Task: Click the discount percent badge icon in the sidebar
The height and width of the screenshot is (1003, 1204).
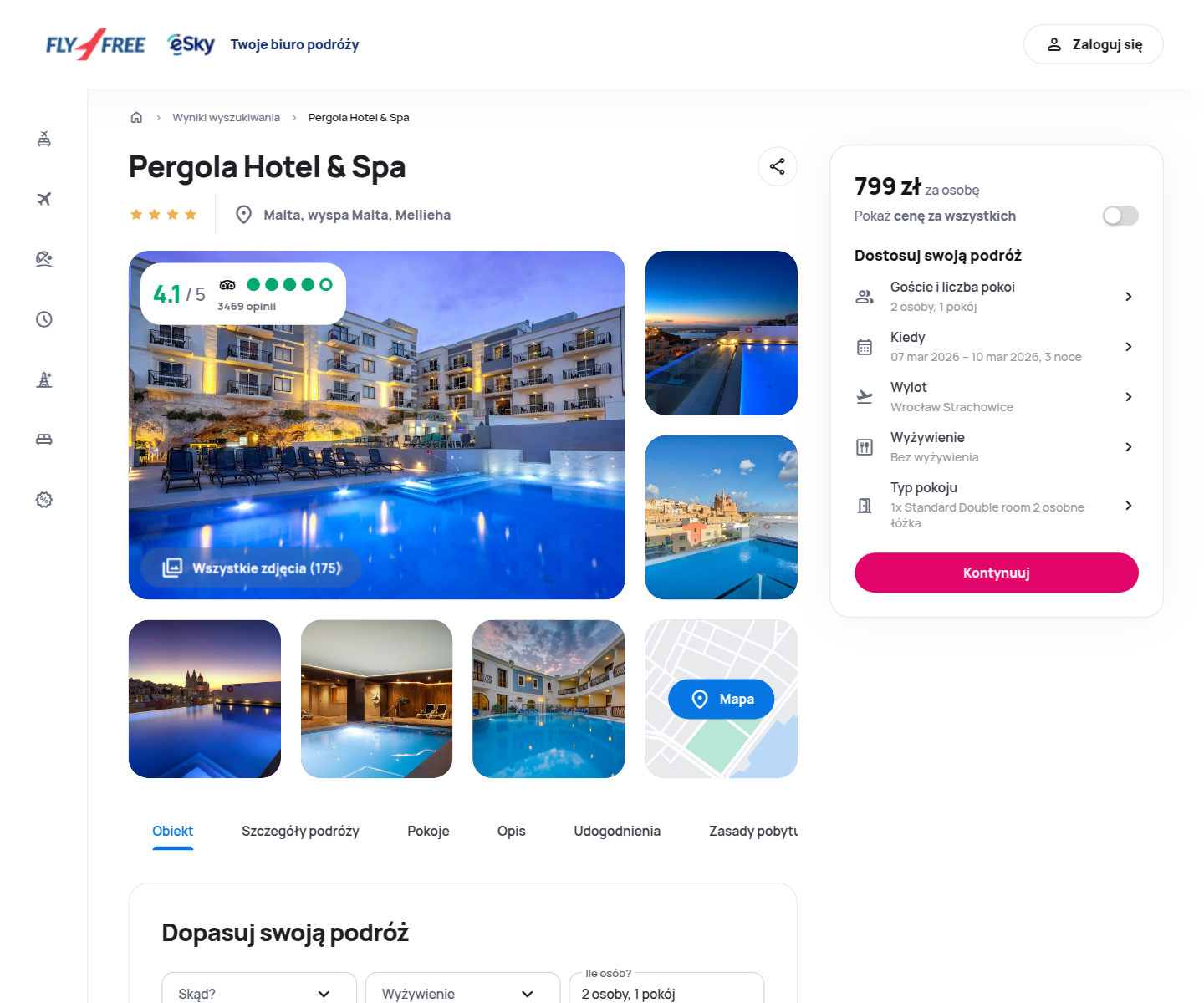Action: tap(44, 500)
